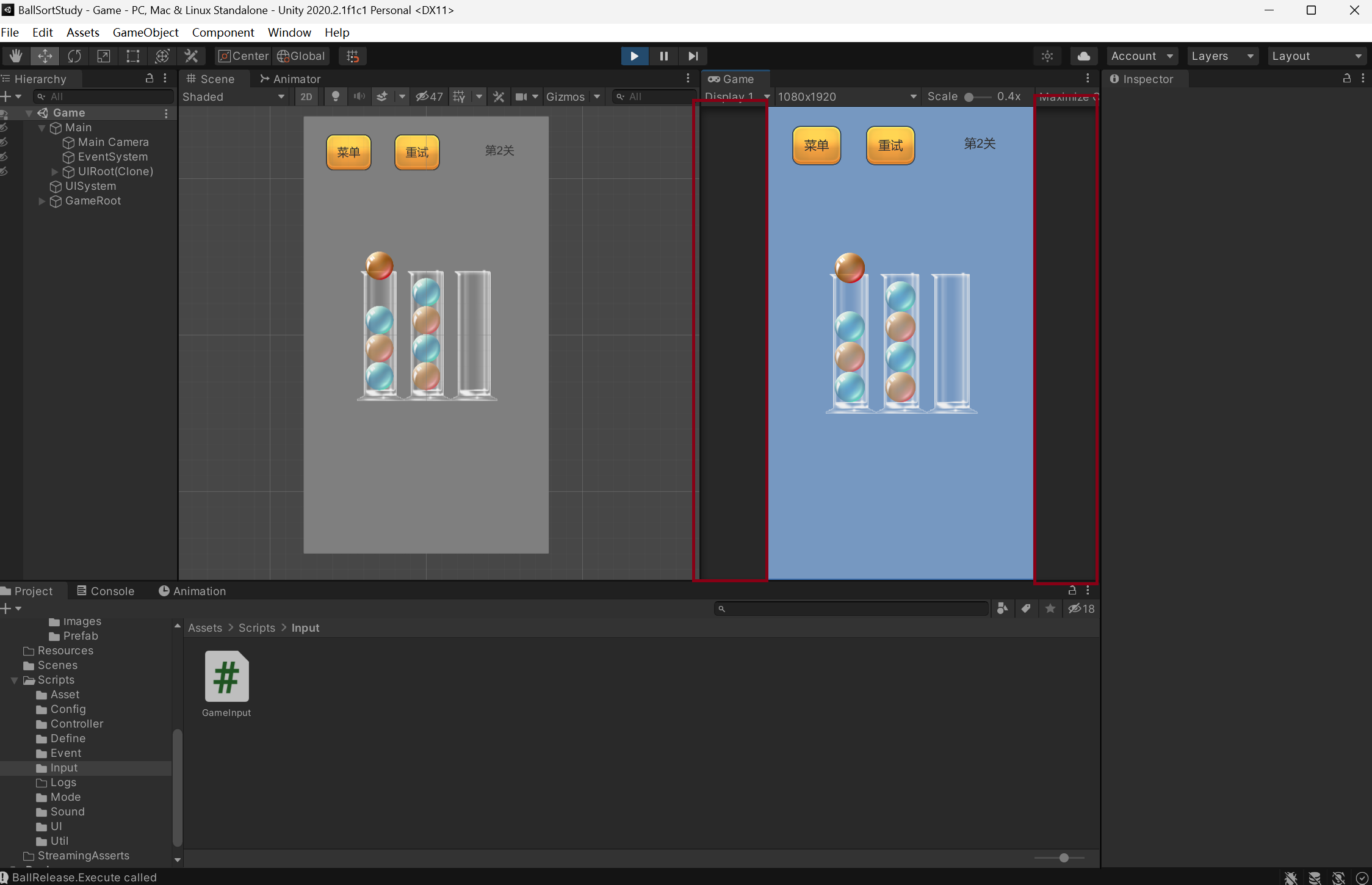Image resolution: width=1372 pixels, height=885 pixels.
Task: Toggle scene grid visibility icon
Action: pos(460,96)
